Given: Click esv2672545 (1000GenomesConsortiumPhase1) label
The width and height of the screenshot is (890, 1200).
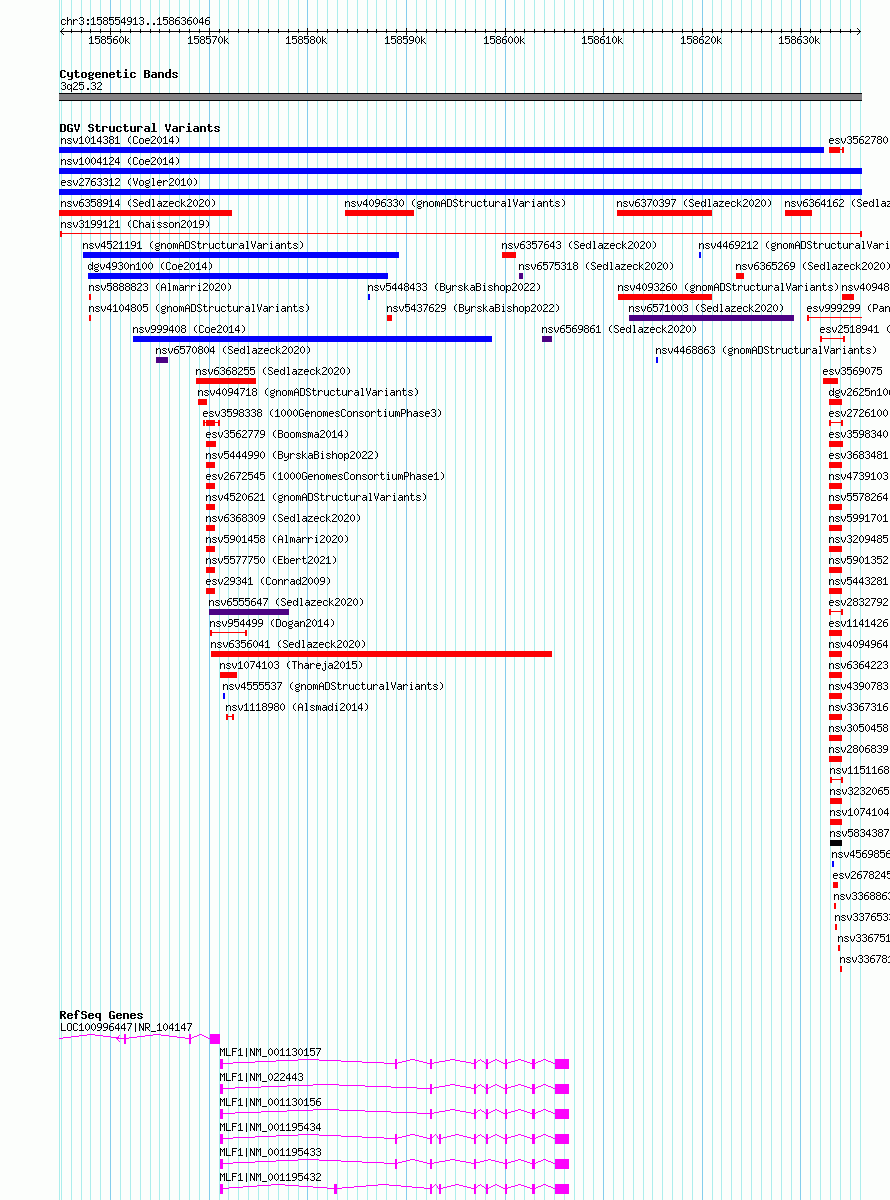Looking at the screenshot, I should (x=326, y=476).
